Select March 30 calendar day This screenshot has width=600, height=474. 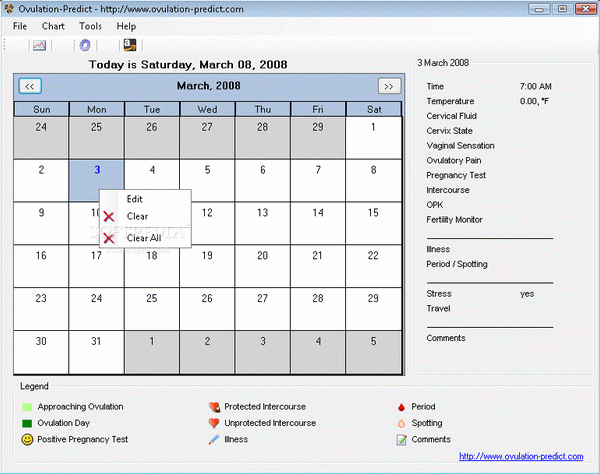click(x=41, y=352)
